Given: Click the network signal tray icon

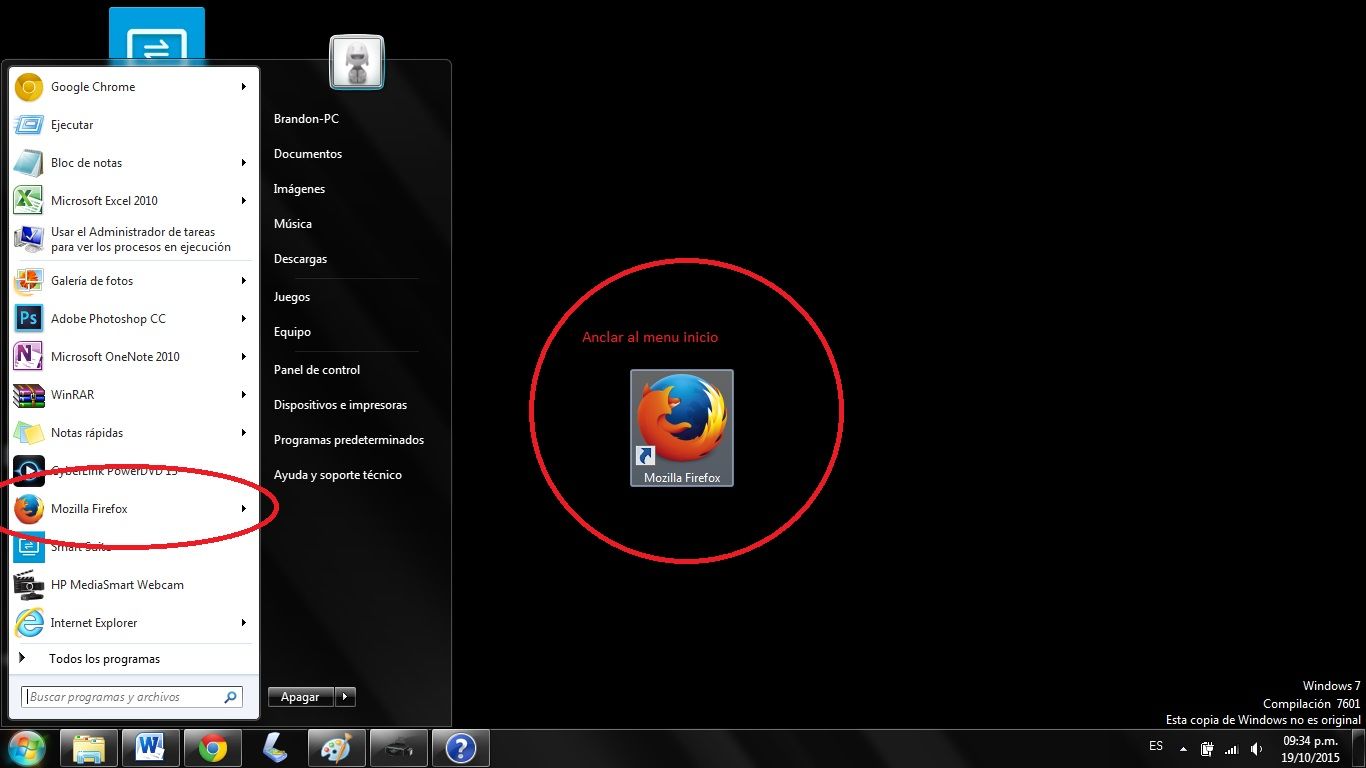Looking at the screenshot, I should (x=1232, y=749).
